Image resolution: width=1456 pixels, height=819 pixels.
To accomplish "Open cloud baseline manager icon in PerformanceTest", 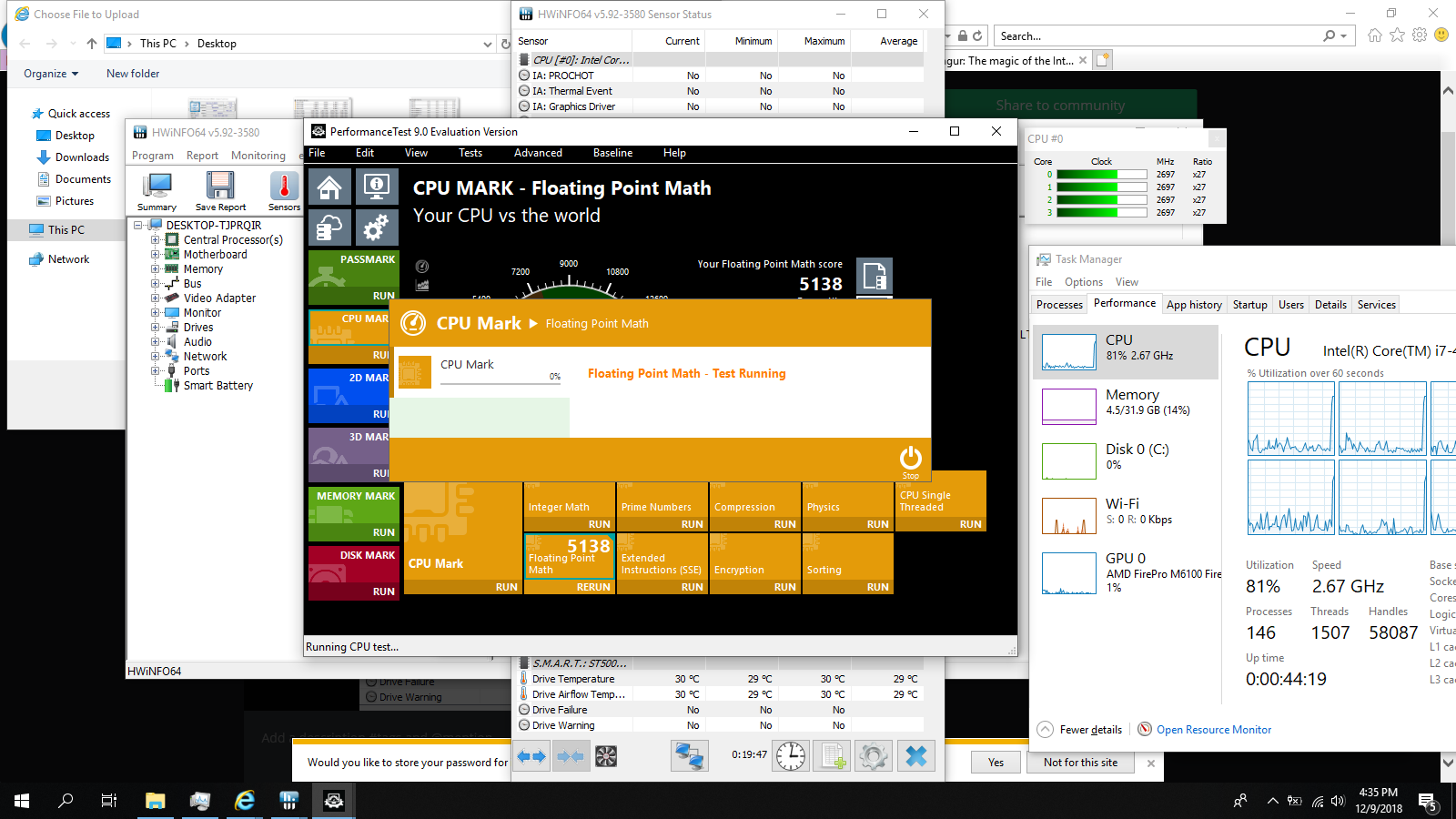I will (x=329, y=227).
